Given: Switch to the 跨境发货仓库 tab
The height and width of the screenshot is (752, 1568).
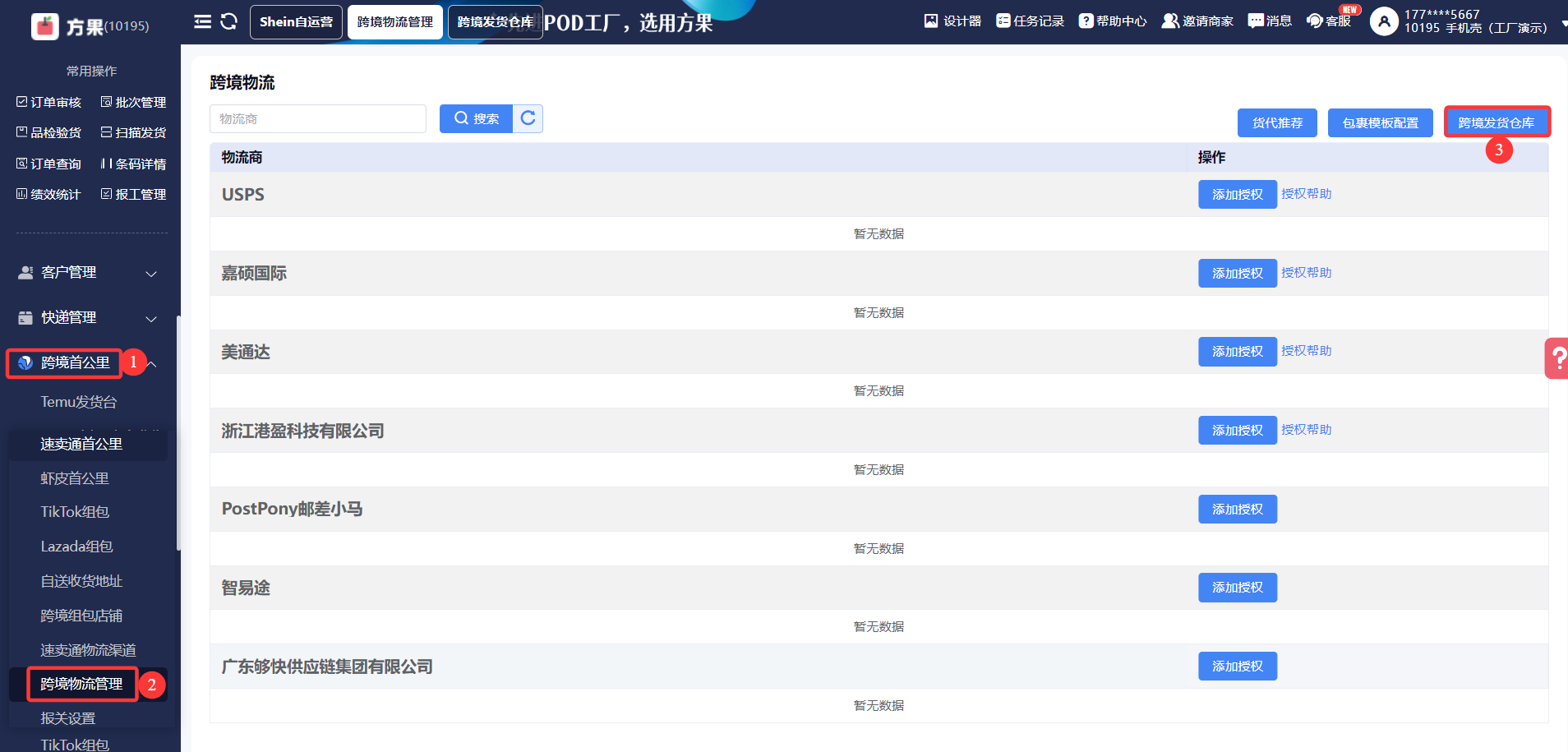Looking at the screenshot, I should click(495, 22).
